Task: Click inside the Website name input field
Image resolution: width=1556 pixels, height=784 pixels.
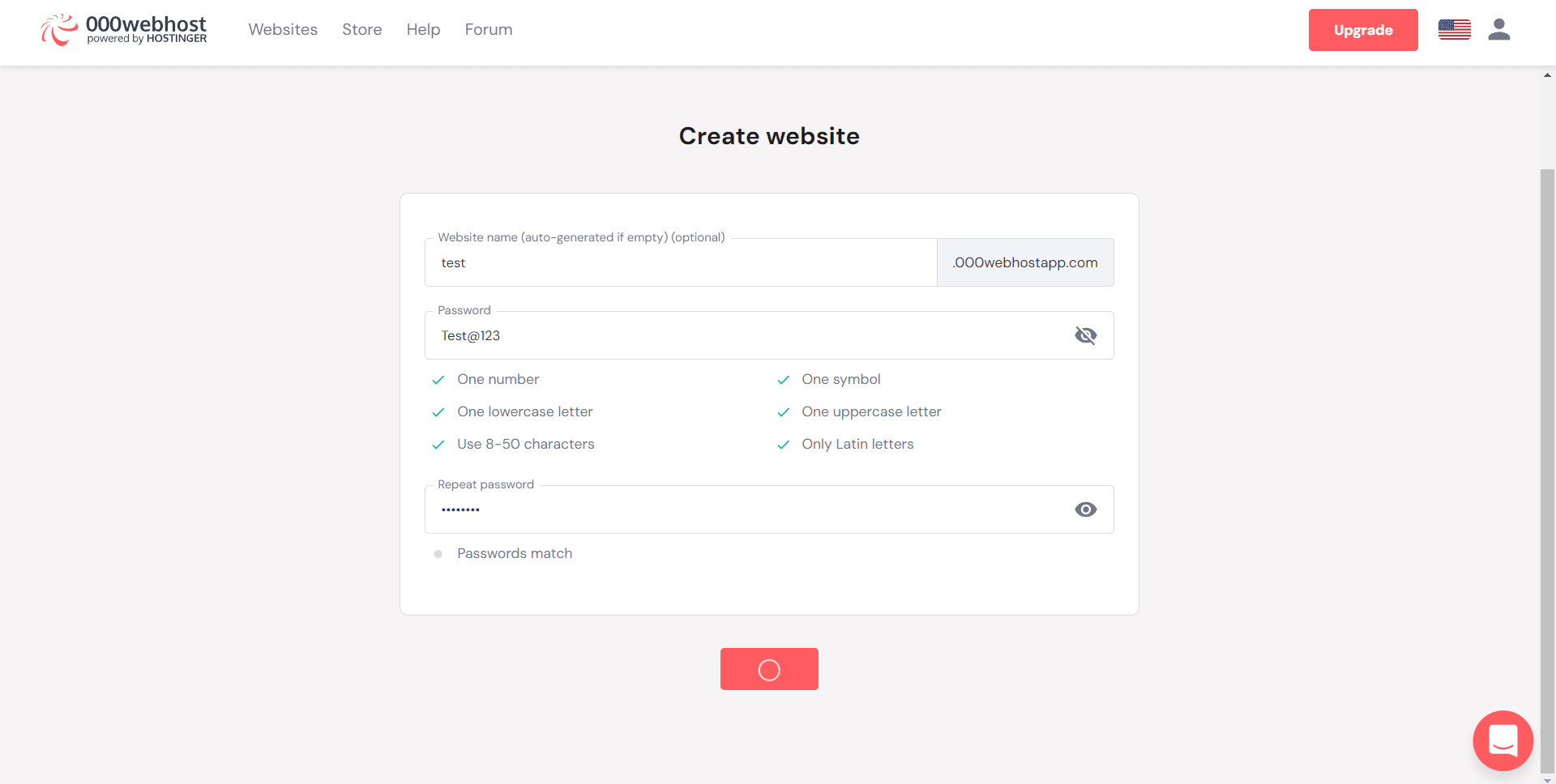Action: click(x=681, y=262)
